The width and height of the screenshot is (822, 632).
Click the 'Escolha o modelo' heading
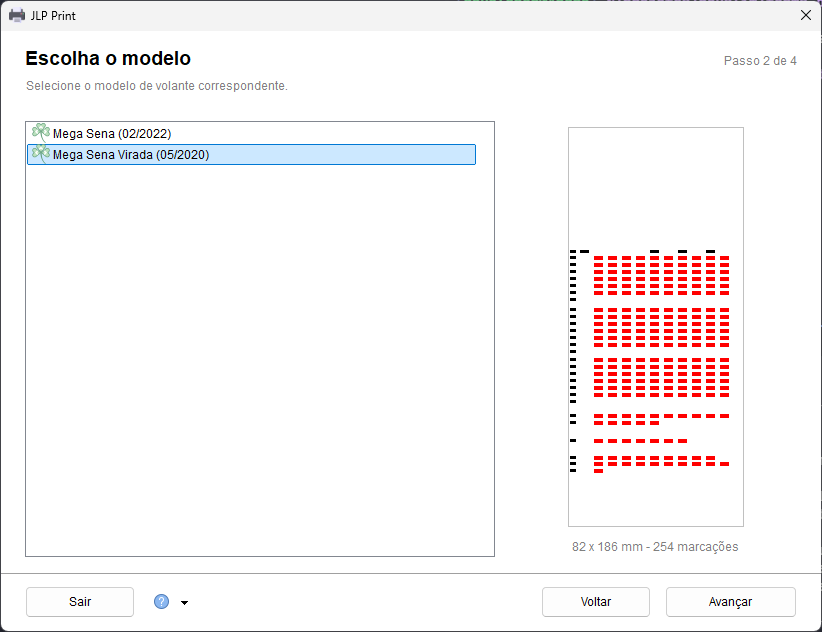[x=108, y=58]
